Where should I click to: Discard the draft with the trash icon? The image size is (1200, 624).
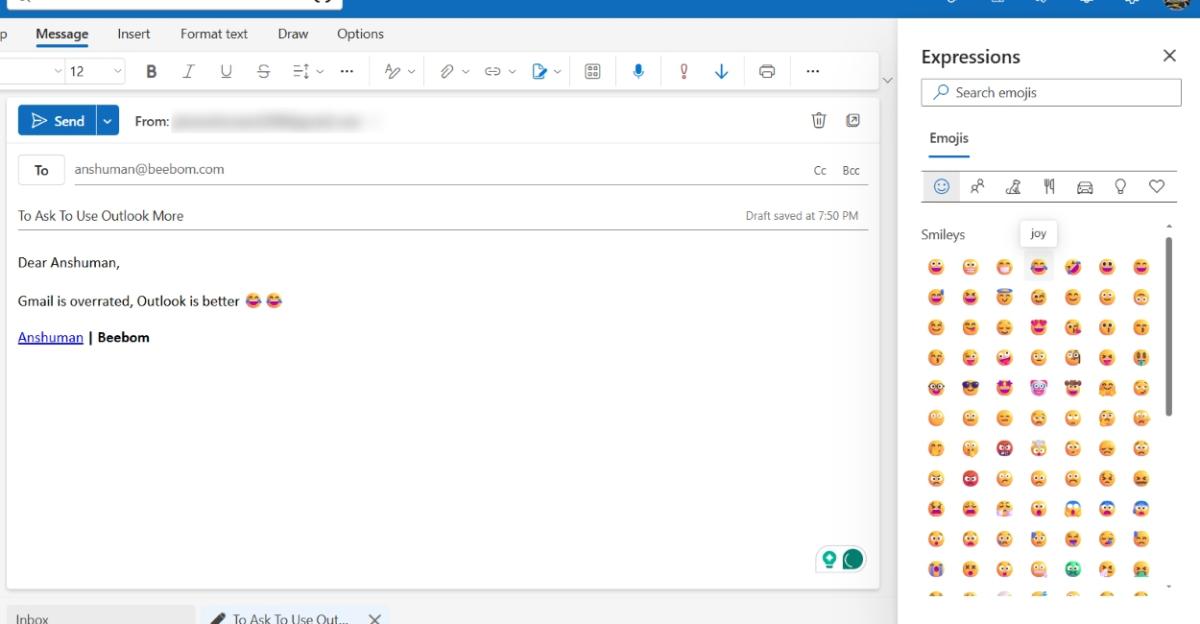pyautogui.click(x=819, y=121)
